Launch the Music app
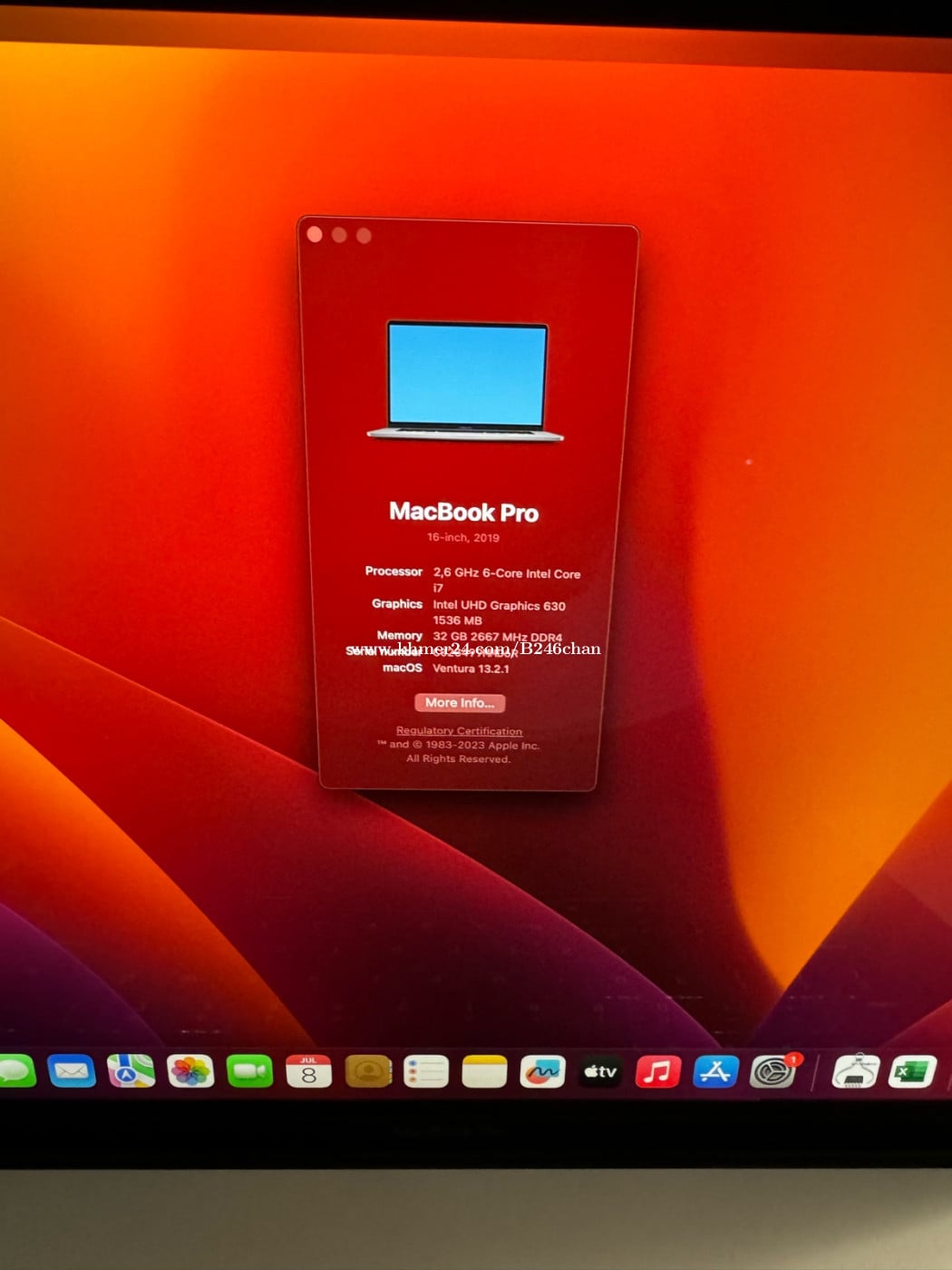The image size is (952, 1270). [658, 1071]
